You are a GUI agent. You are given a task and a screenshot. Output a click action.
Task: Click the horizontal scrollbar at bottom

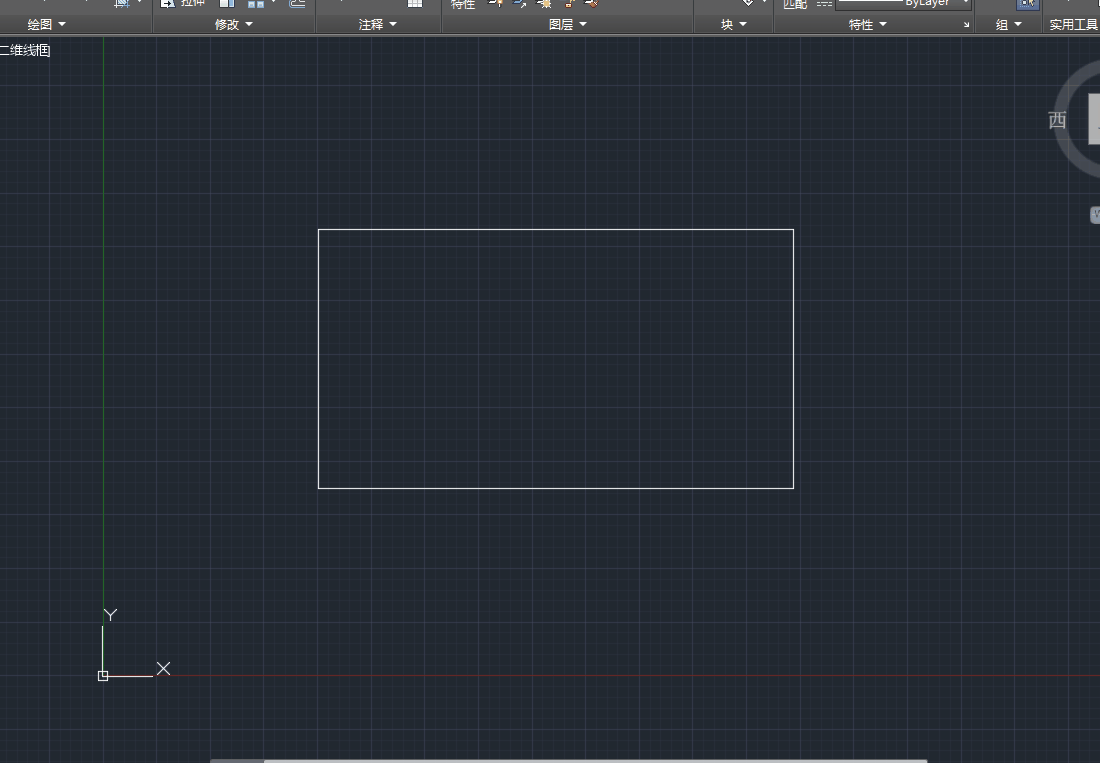[x=568, y=760]
